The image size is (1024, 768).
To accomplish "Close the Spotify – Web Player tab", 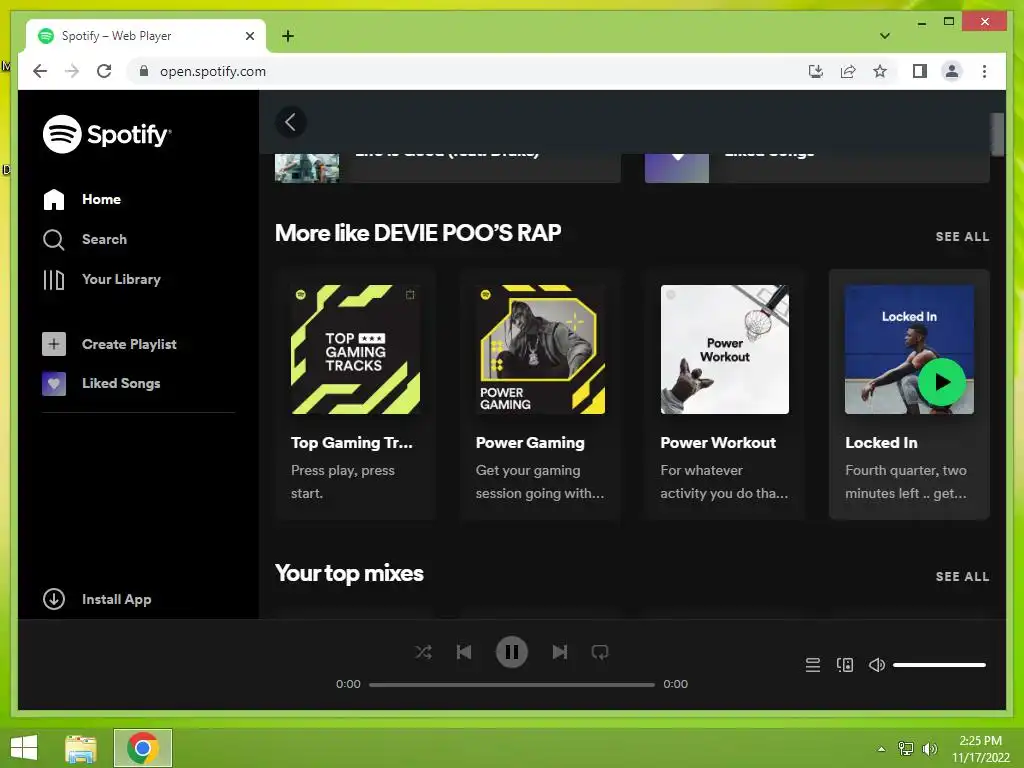I will coord(249,36).
